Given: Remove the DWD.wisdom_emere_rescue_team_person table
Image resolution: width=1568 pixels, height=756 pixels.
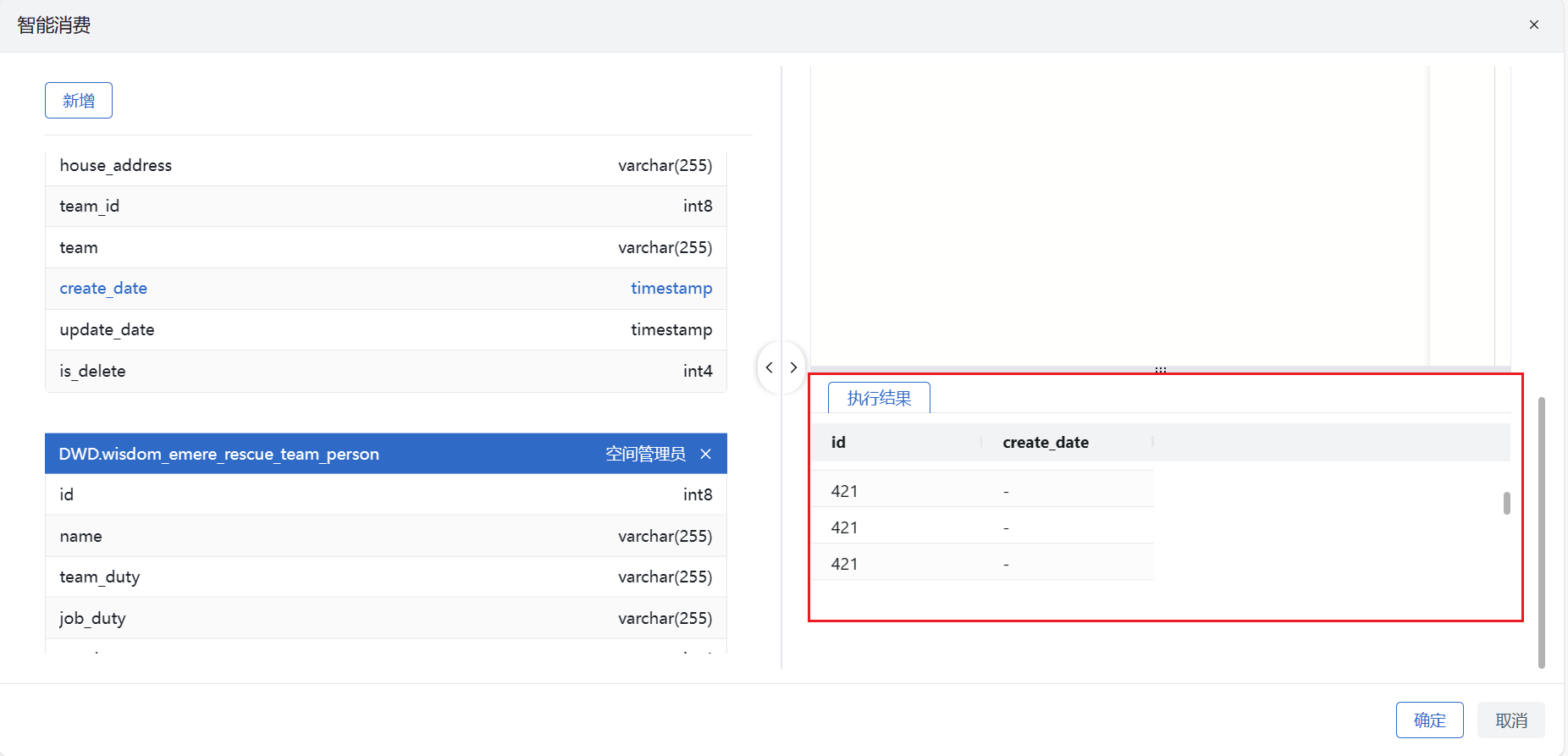Looking at the screenshot, I should tap(705, 454).
